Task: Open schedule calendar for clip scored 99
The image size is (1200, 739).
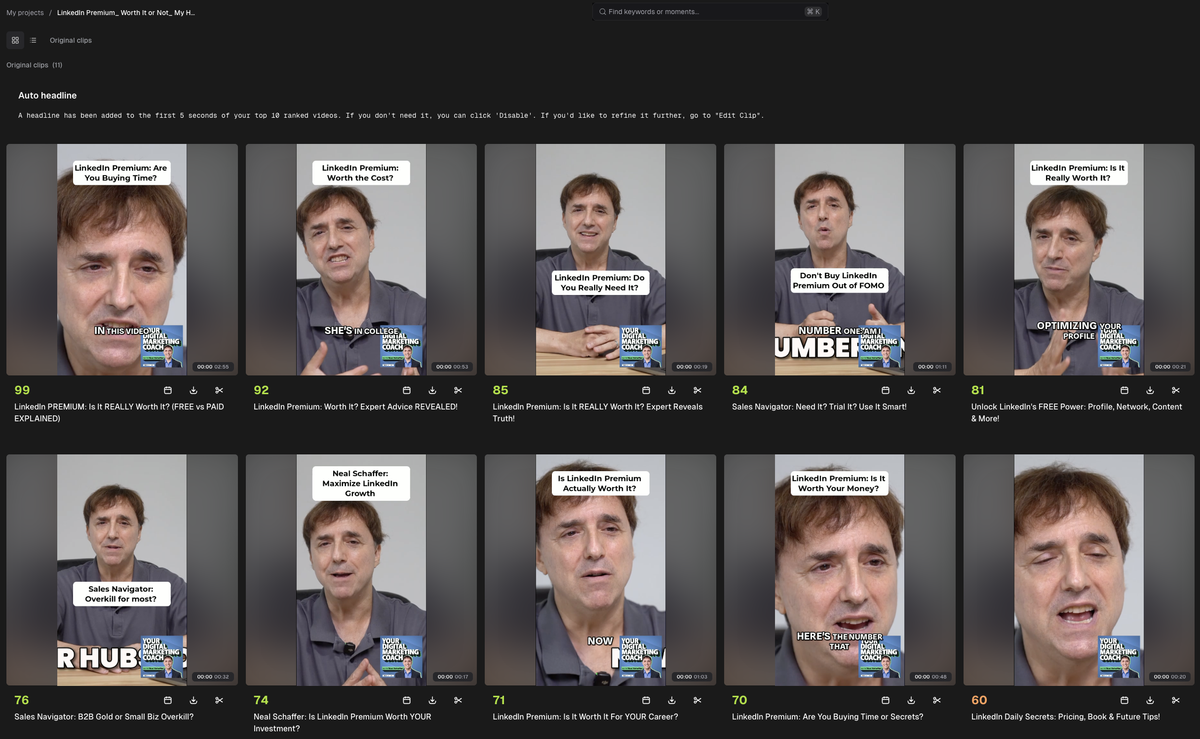Action: click(x=168, y=390)
